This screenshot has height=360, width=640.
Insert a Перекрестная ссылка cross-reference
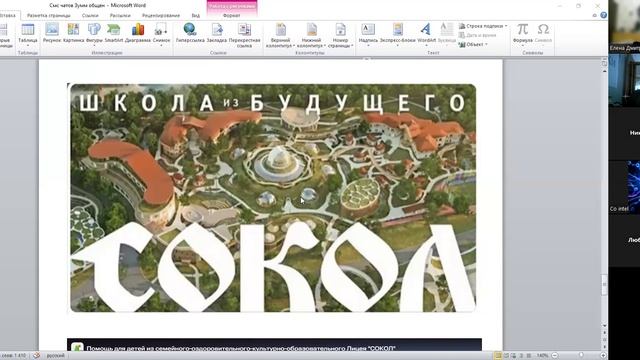tap(244, 35)
